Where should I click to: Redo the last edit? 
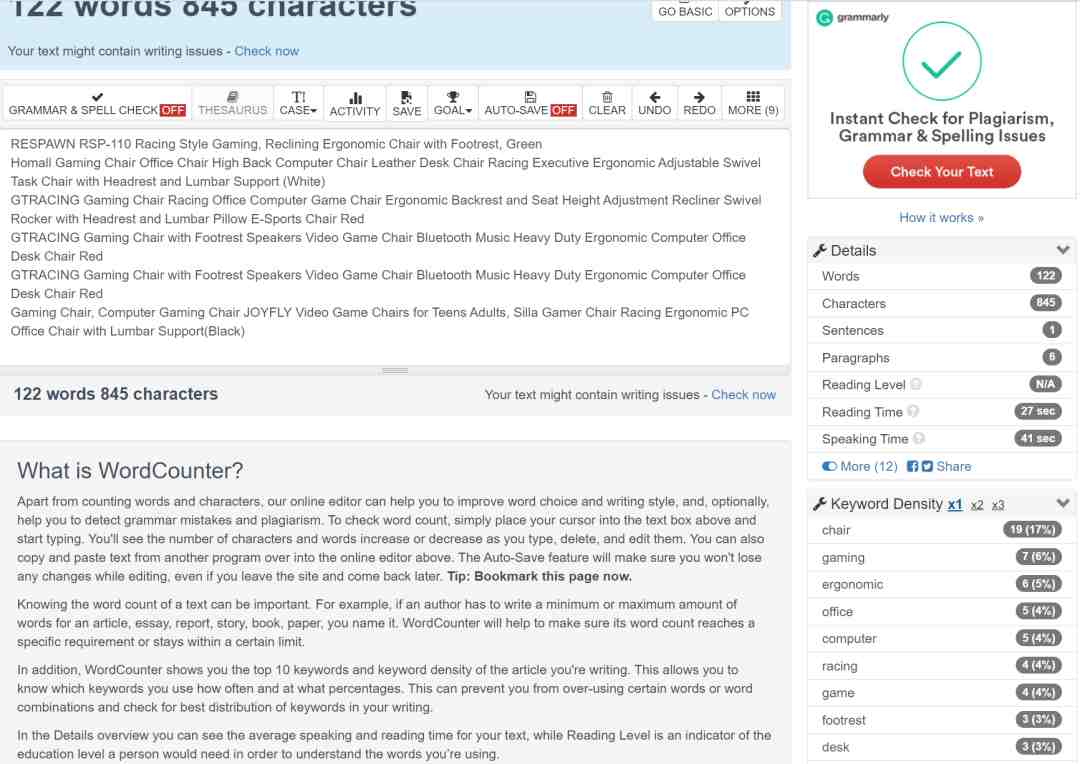[x=699, y=103]
